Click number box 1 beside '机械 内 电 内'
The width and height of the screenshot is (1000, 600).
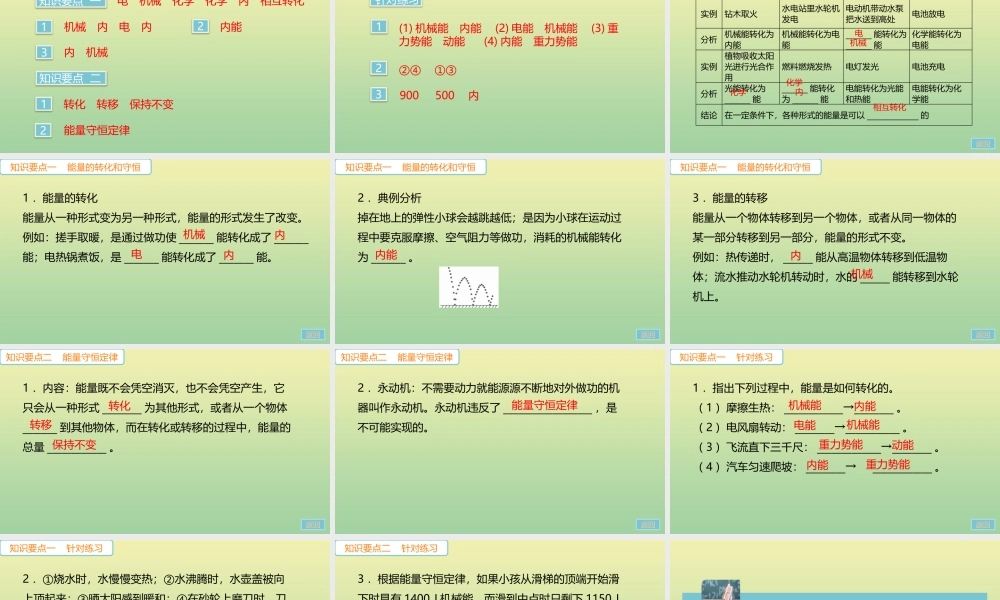click(43, 27)
